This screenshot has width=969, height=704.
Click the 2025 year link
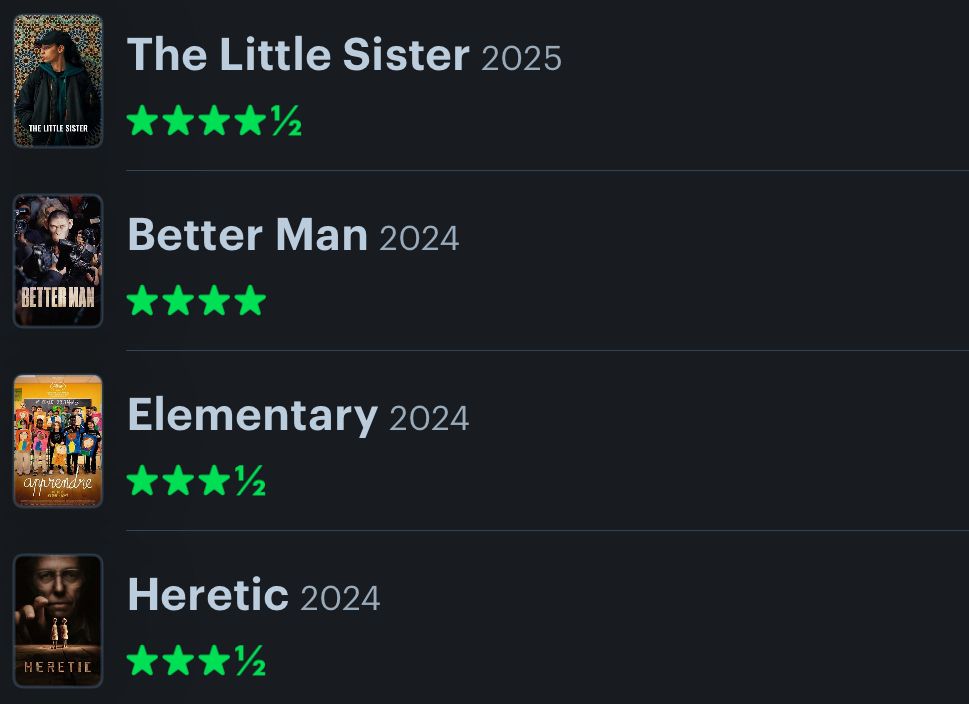(x=521, y=58)
